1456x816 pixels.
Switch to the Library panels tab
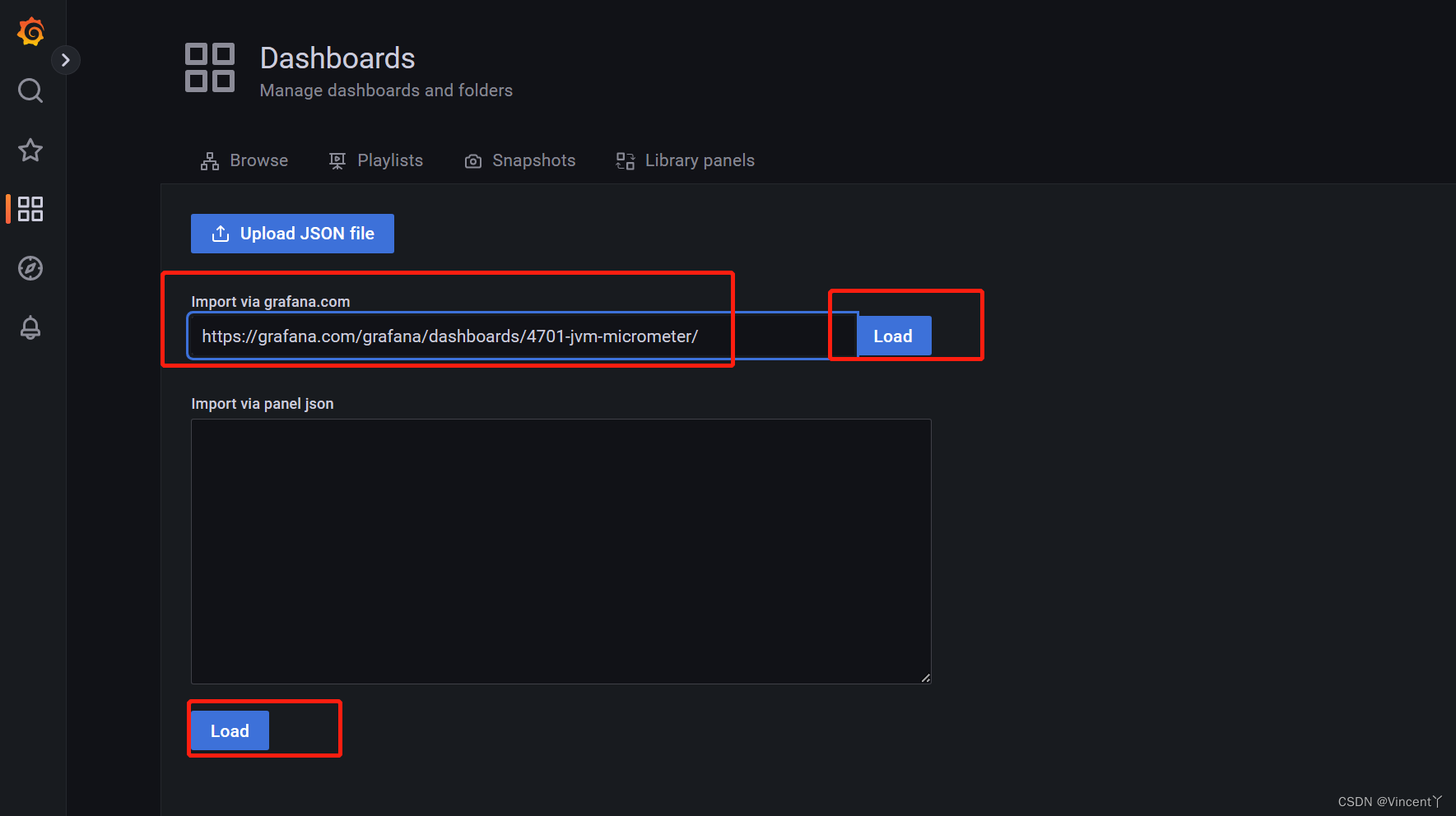pos(686,160)
